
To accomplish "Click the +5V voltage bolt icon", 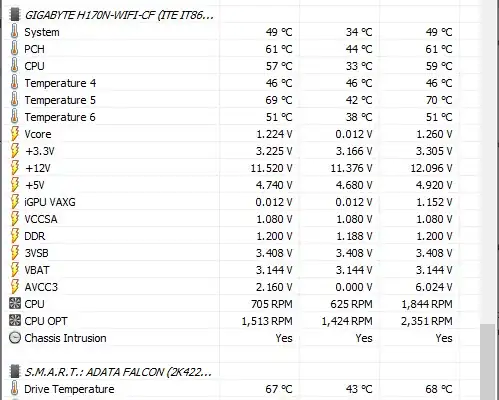I will click(14, 185).
